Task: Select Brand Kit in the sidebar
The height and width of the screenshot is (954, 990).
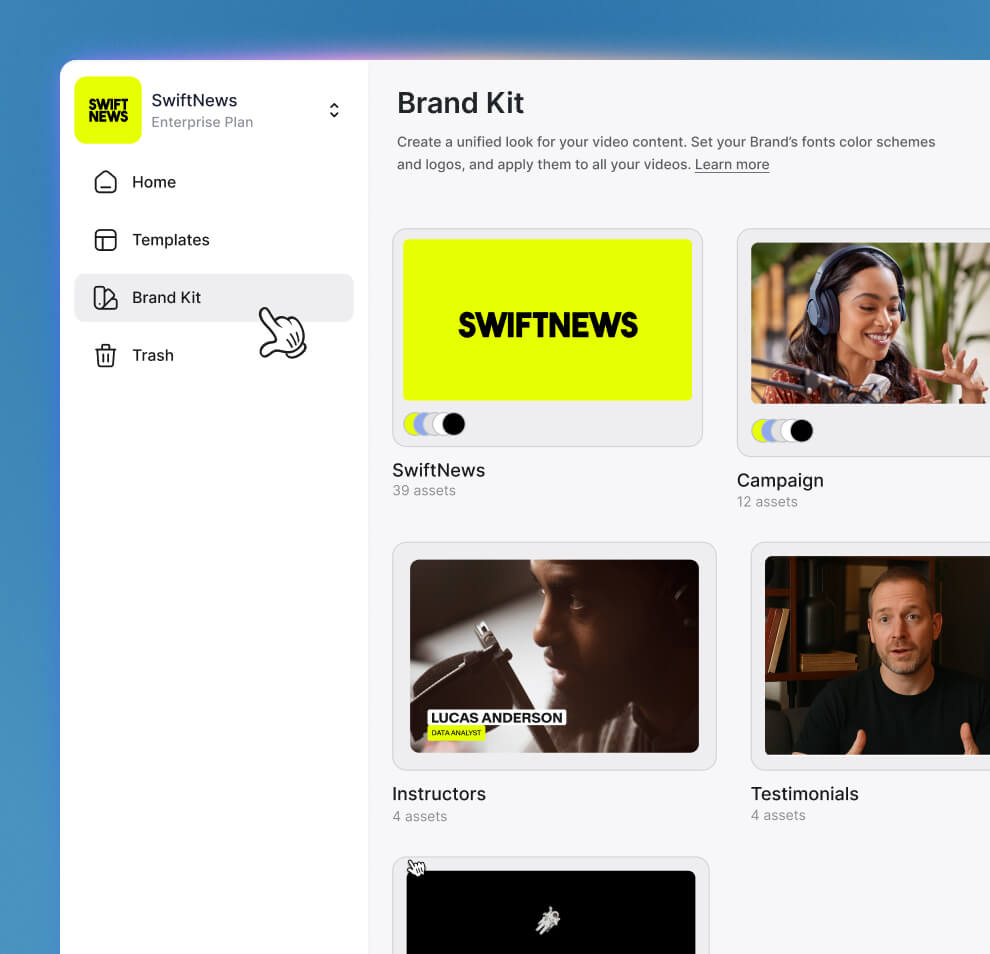Action: point(213,297)
